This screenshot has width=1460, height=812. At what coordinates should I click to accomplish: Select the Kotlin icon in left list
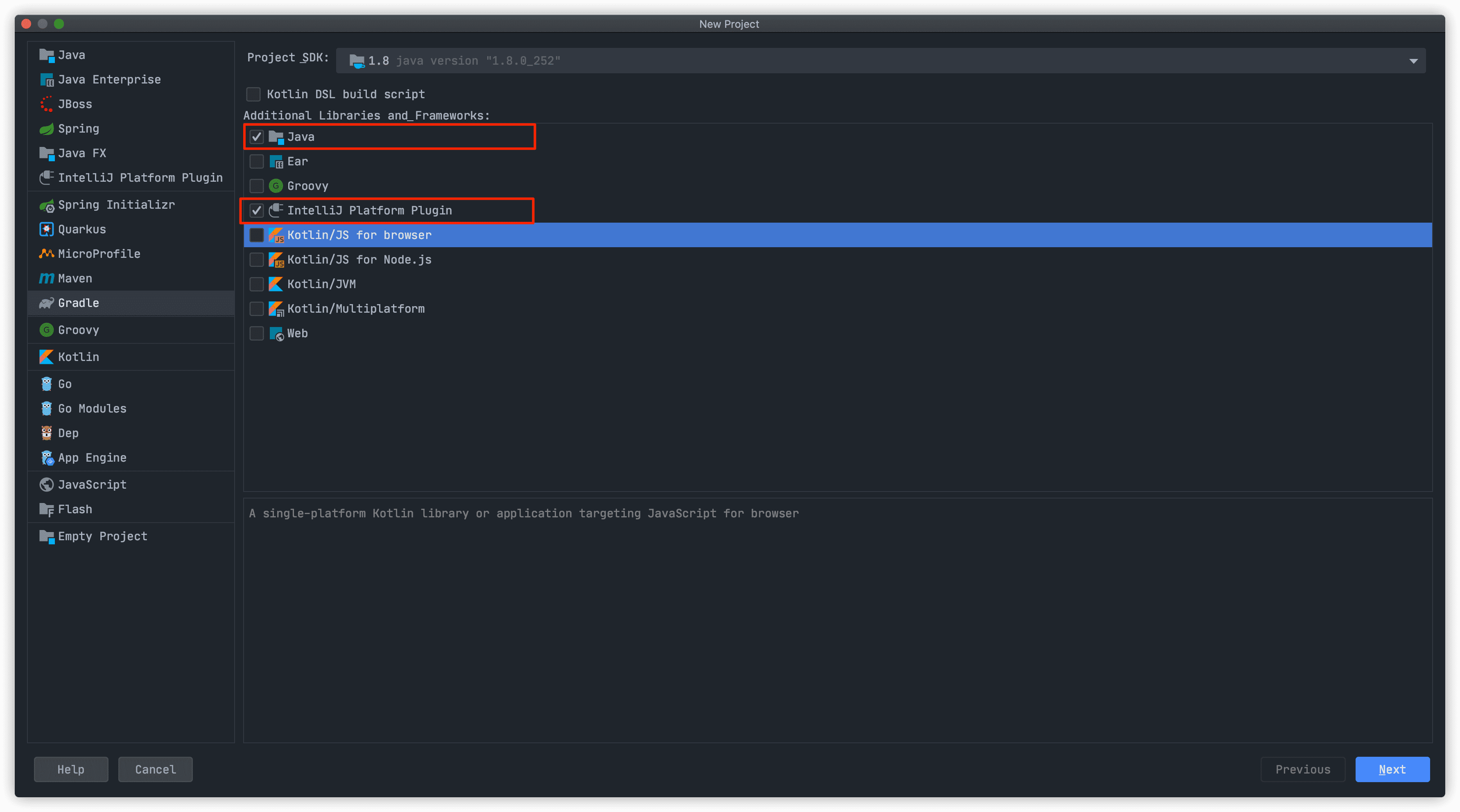(x=47, y=357)
